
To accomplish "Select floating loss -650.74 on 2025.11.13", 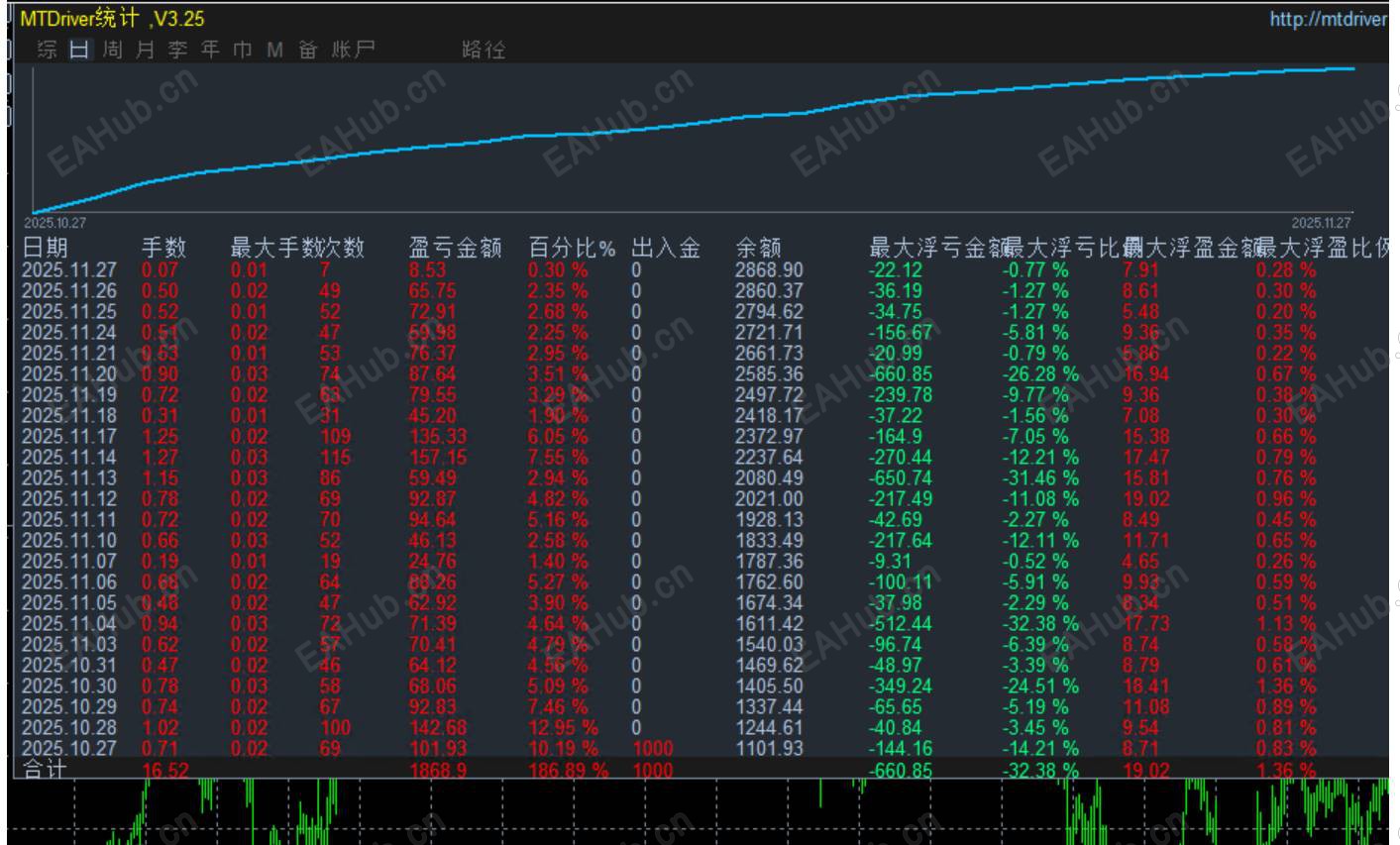I will (901, 478).
